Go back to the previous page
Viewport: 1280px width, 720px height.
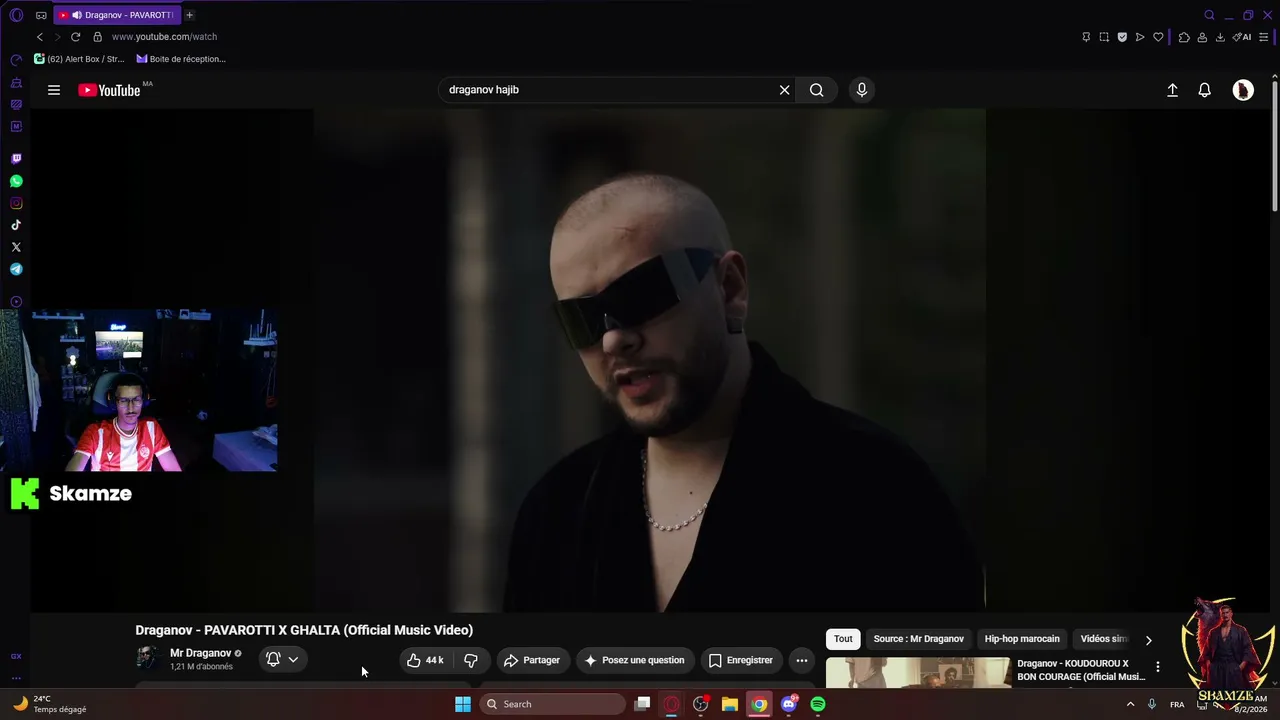[x=40, y=37]
